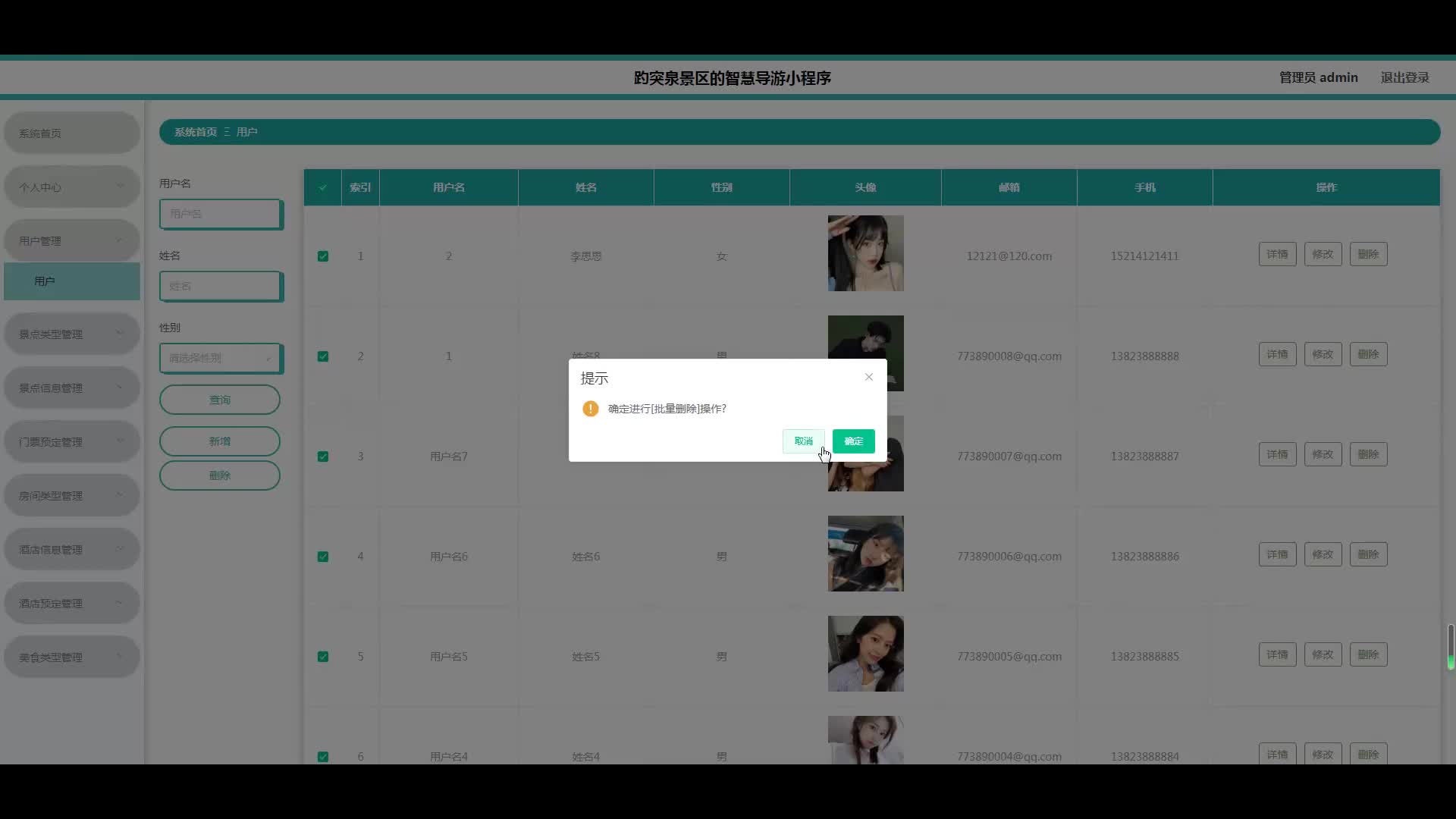
Task: Open 系统首页 in the sidebar
Action: [x=71, y=133]
